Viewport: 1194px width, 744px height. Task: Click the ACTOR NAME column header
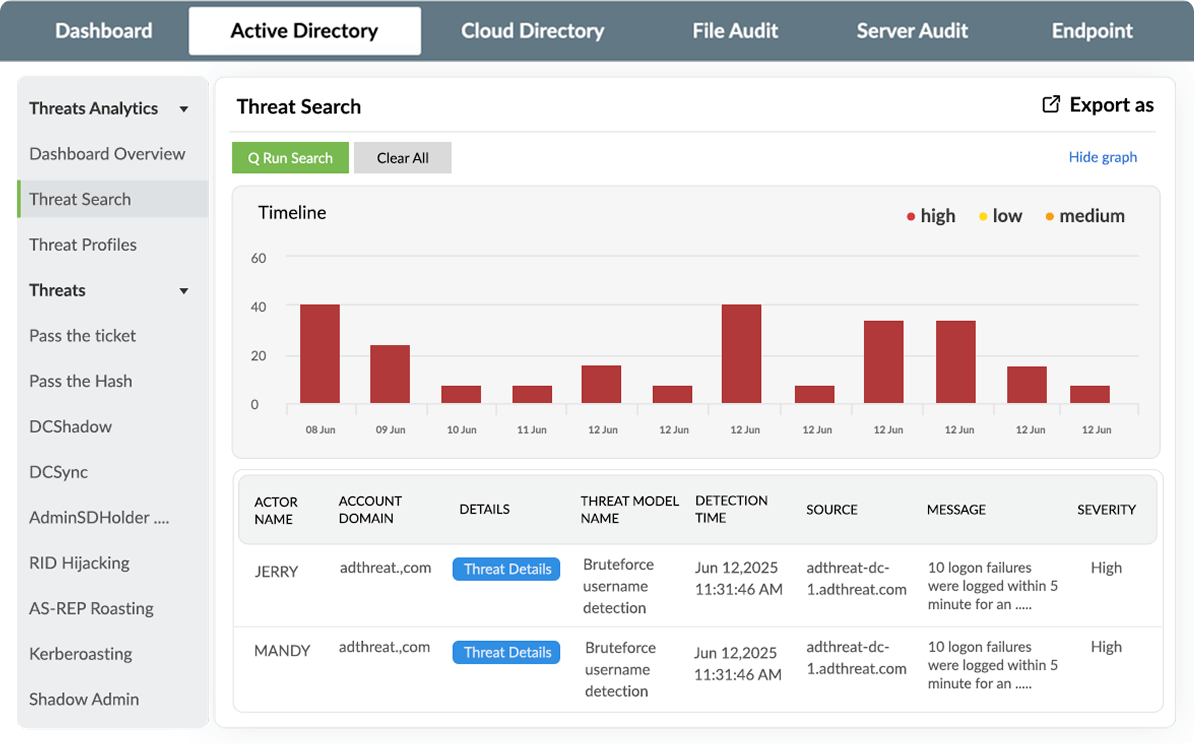click(x=276, y=510)
